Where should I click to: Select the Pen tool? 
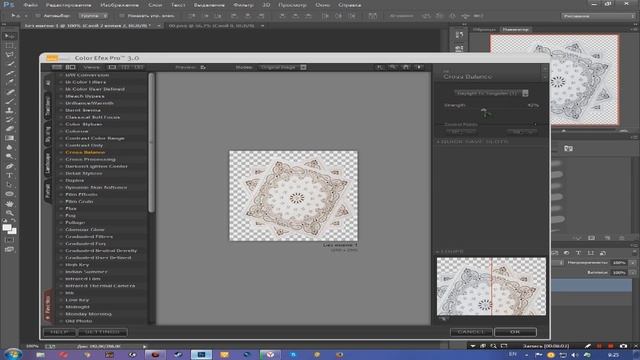(9, 166)
